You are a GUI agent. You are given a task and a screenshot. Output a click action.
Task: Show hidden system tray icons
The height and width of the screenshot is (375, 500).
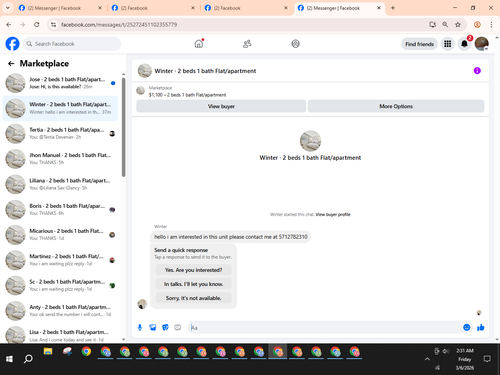(x=427, y=359)
